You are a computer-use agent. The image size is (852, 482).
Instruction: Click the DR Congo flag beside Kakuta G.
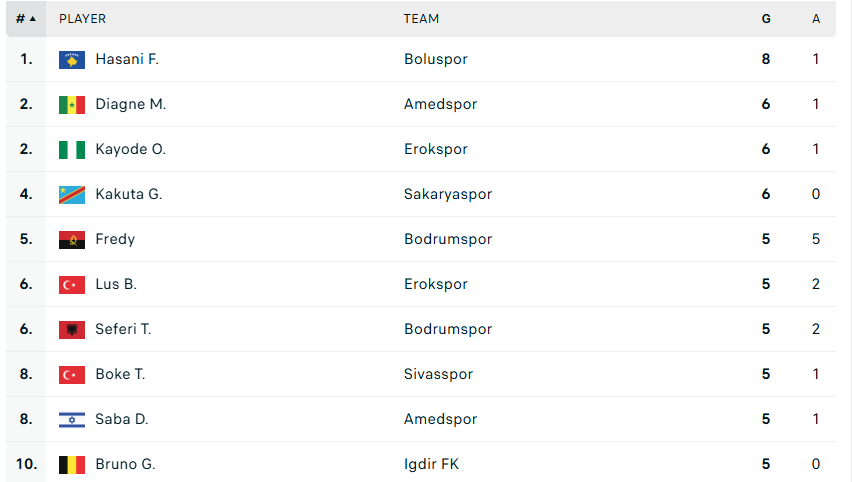pyautogui.click(x=72, y=194)
